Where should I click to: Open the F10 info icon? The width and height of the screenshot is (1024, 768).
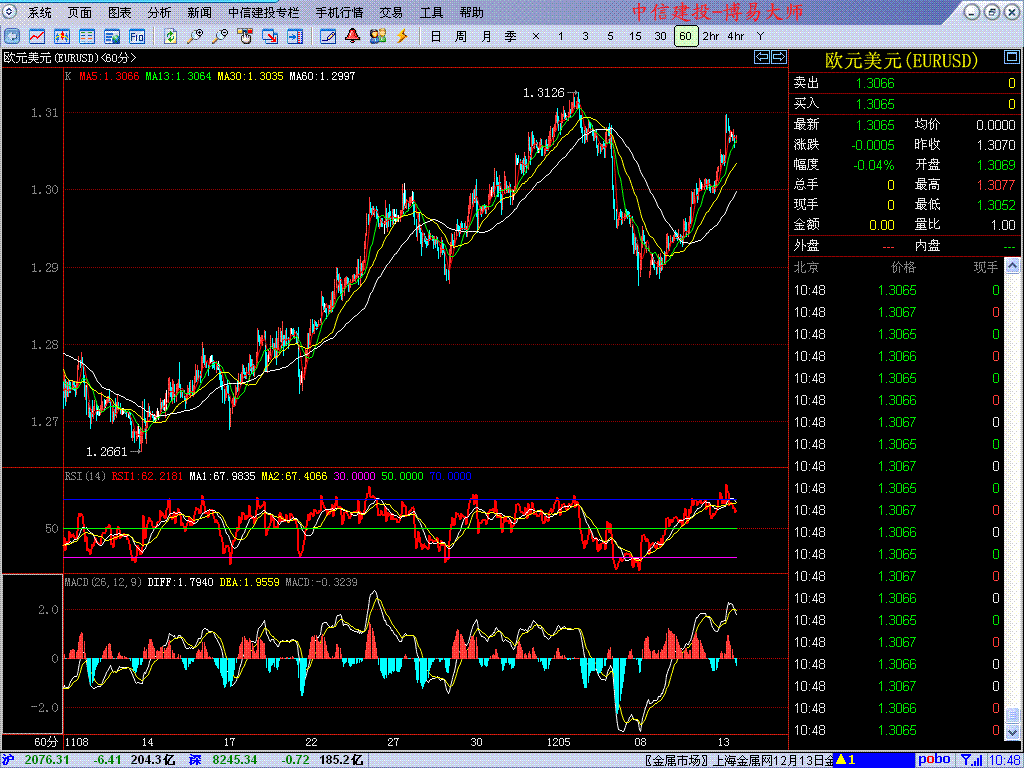(x=137, y=36)
